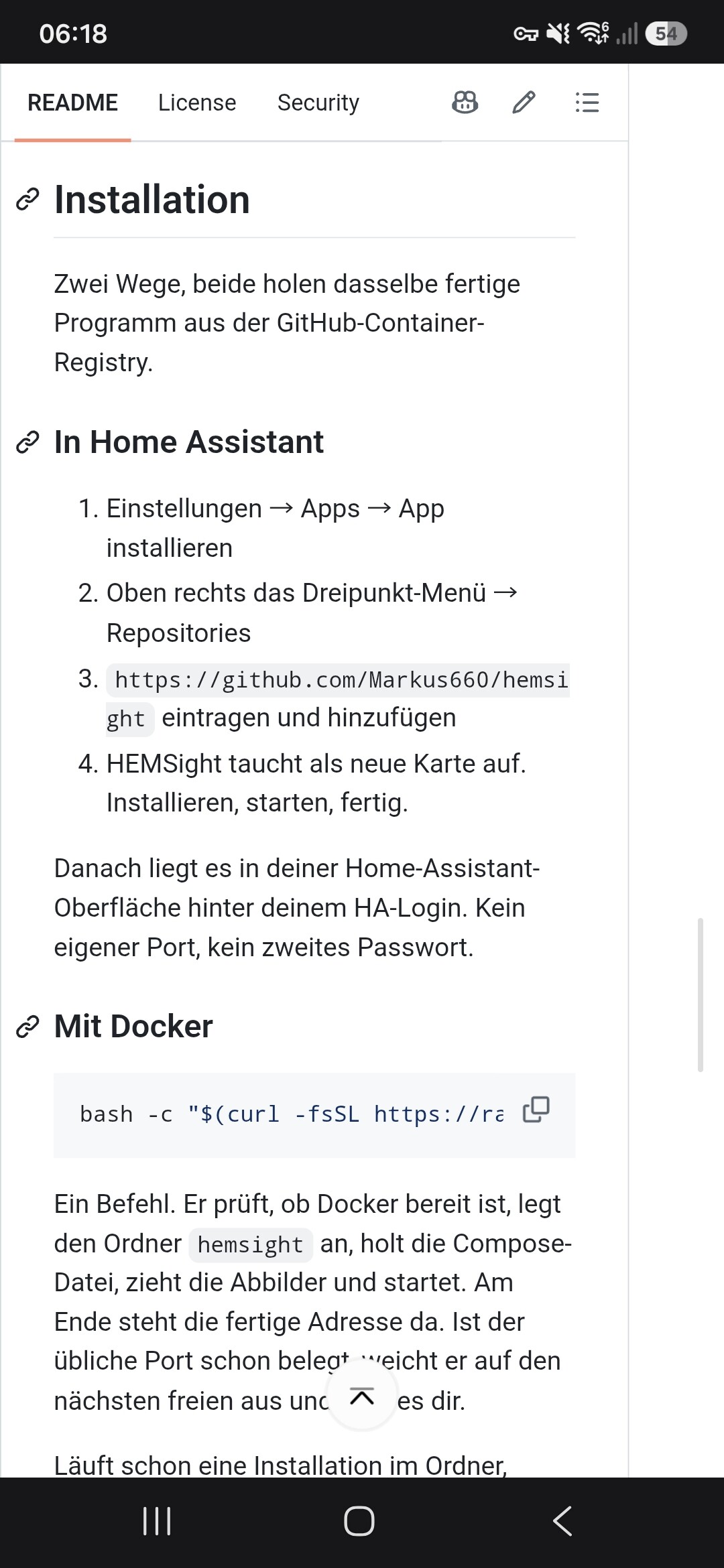Tap the battery indicator in status bar
724x1568 pixels.
[x=666, y=34]
